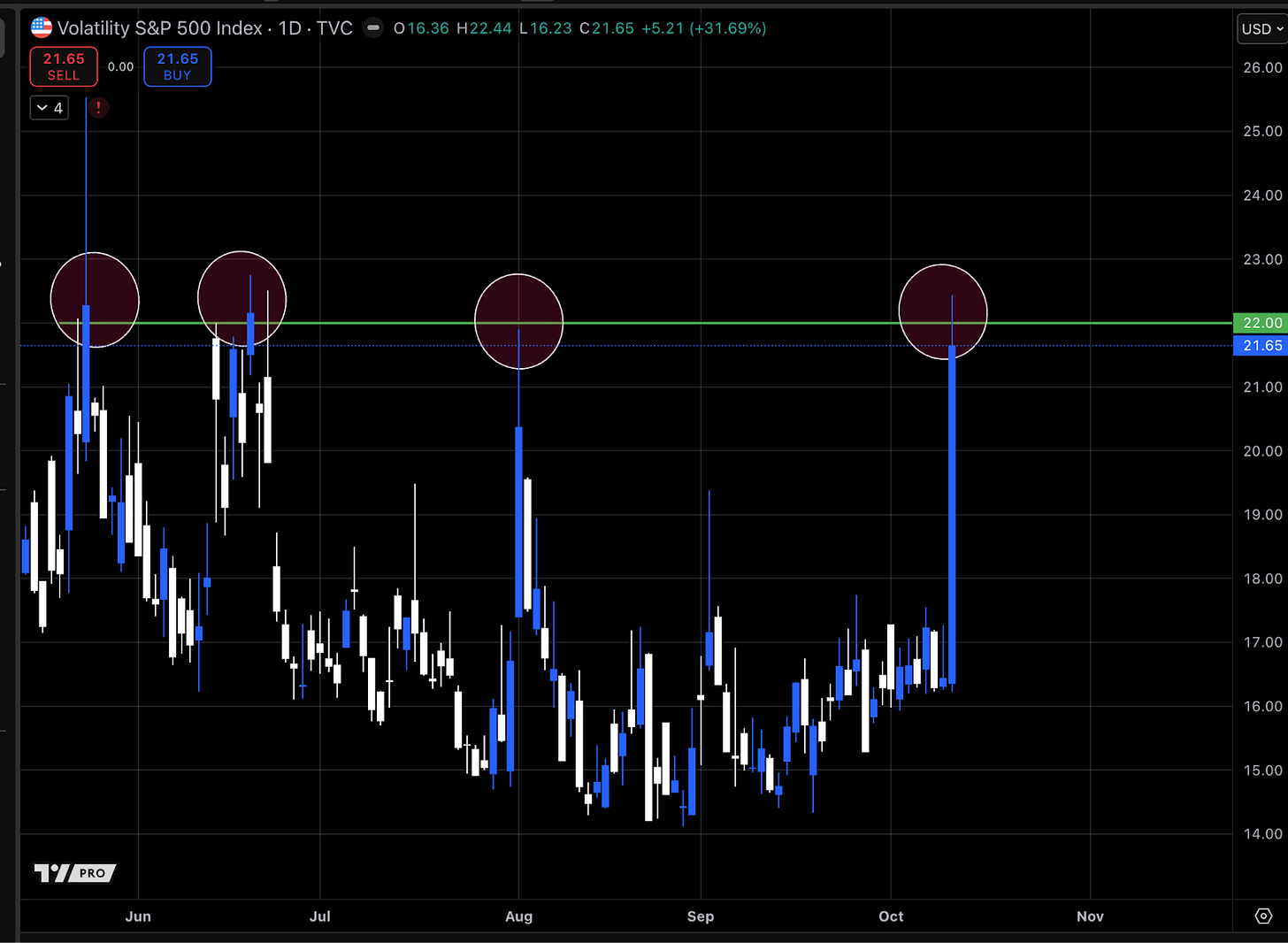Click the Aug label on time axis
The width and height of the screenshot is (1288, 943).
[x=519, y=916]
